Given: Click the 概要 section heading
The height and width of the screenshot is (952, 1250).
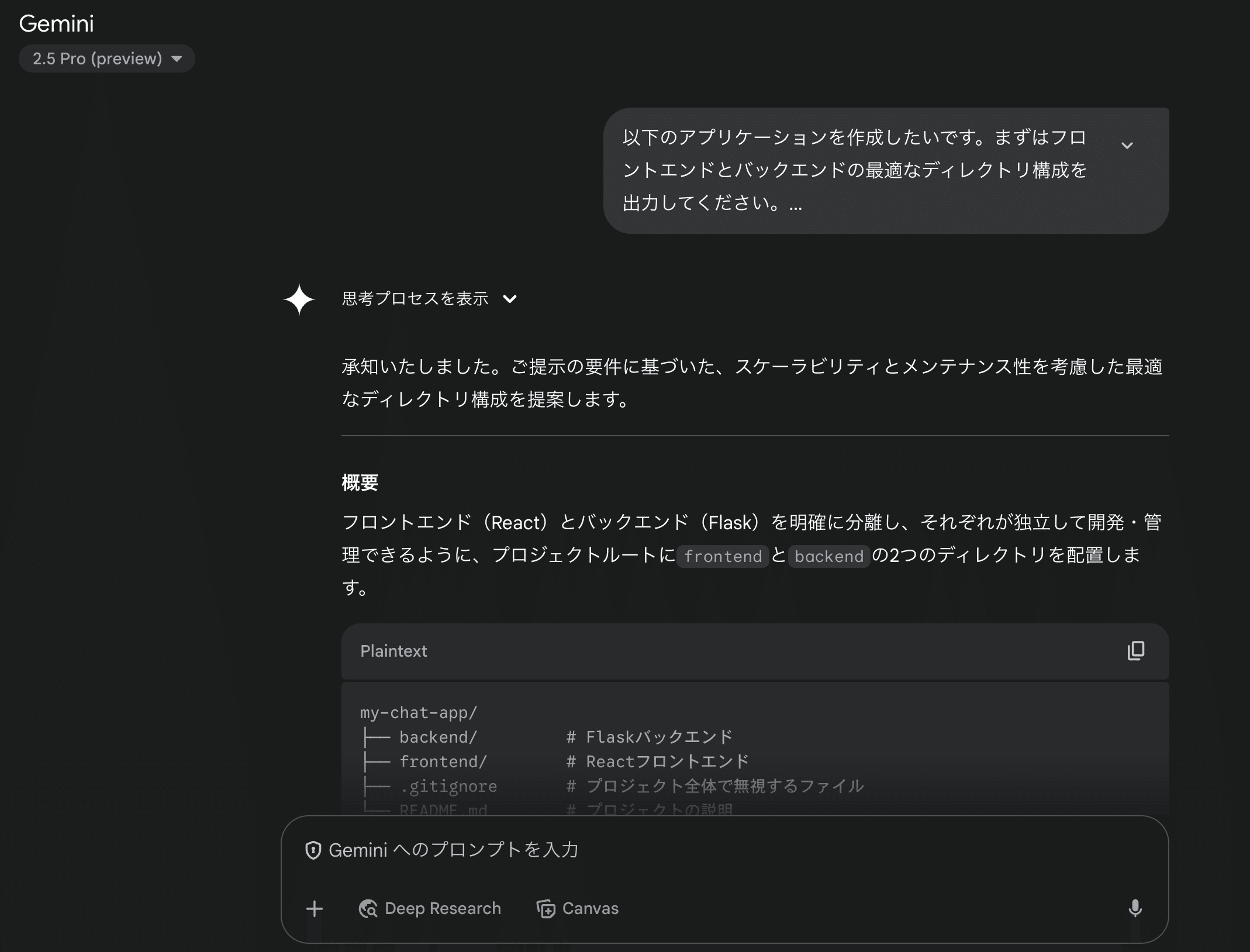Looking at the screenshot, I should 360,483.
